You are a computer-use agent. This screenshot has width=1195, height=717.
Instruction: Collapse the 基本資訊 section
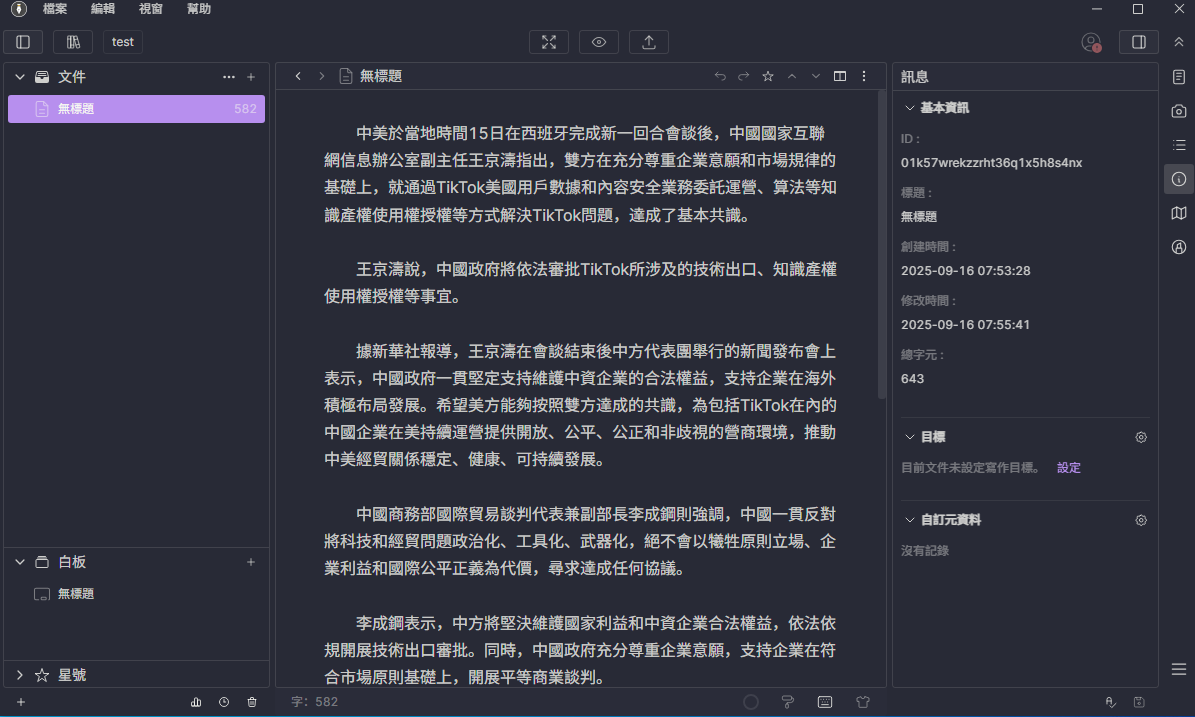tap(909, 108)
